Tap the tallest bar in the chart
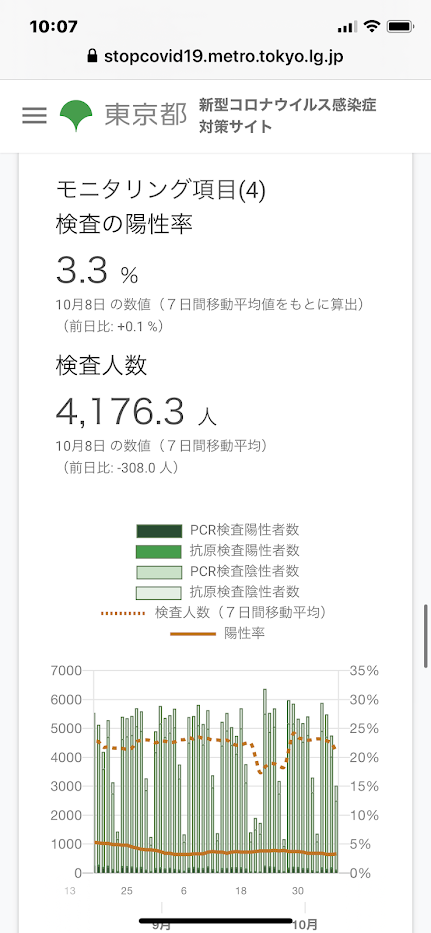Screen dimensions: 431x933 tap(265, 781)
